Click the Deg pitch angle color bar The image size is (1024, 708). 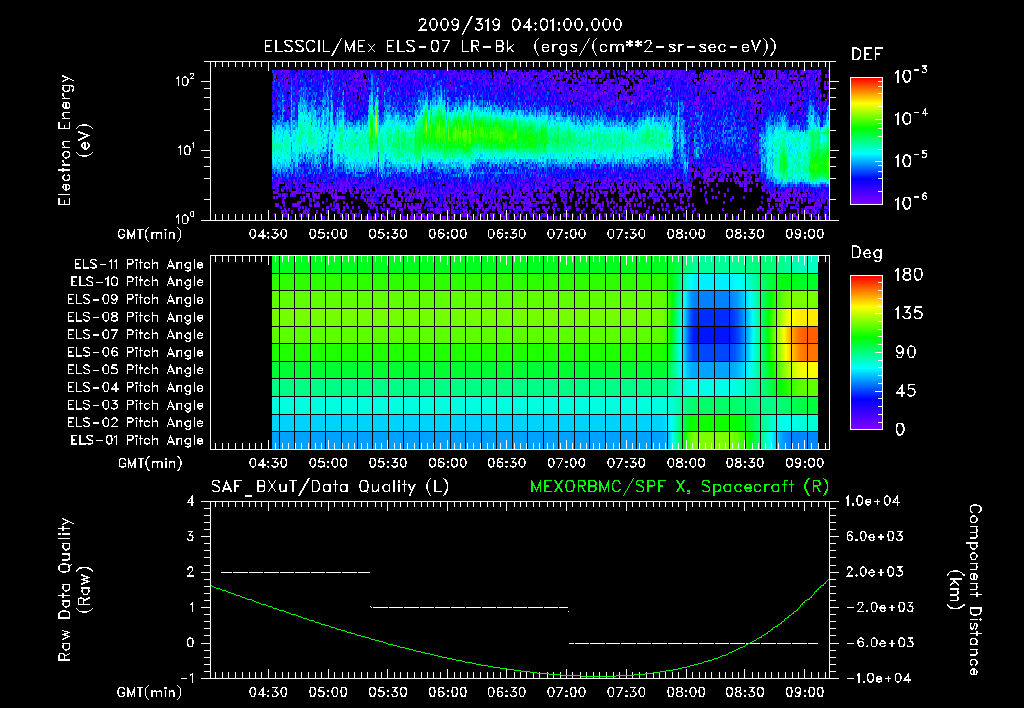pos(866,352)
